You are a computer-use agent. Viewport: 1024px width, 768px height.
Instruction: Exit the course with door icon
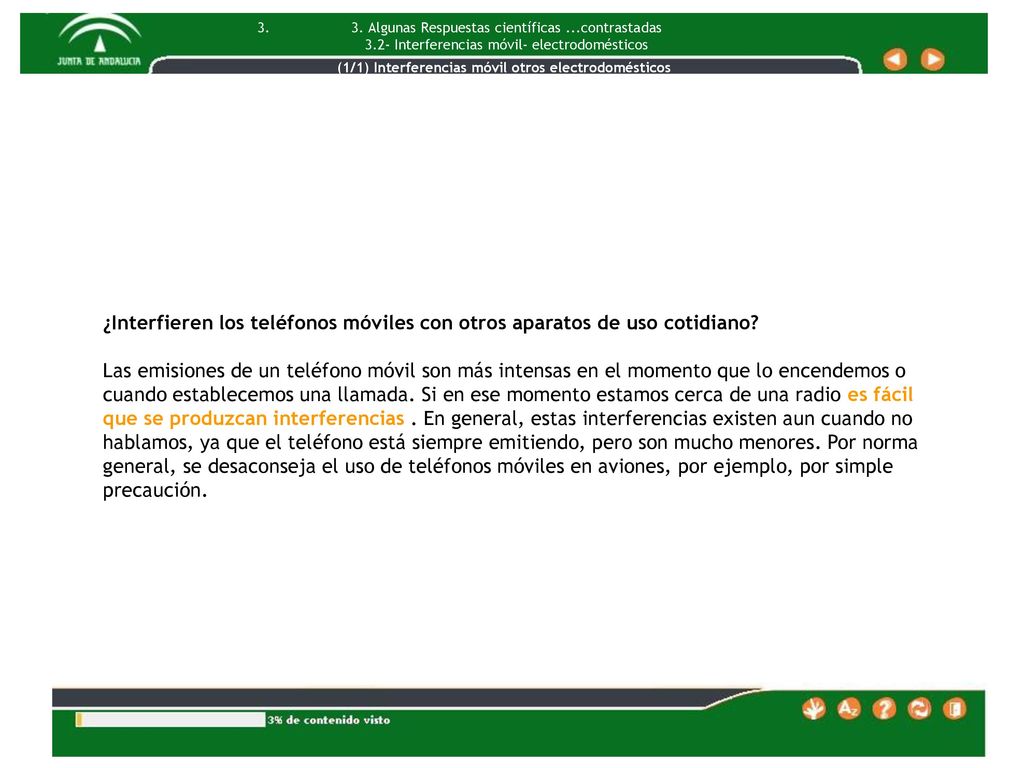[954, 709]
